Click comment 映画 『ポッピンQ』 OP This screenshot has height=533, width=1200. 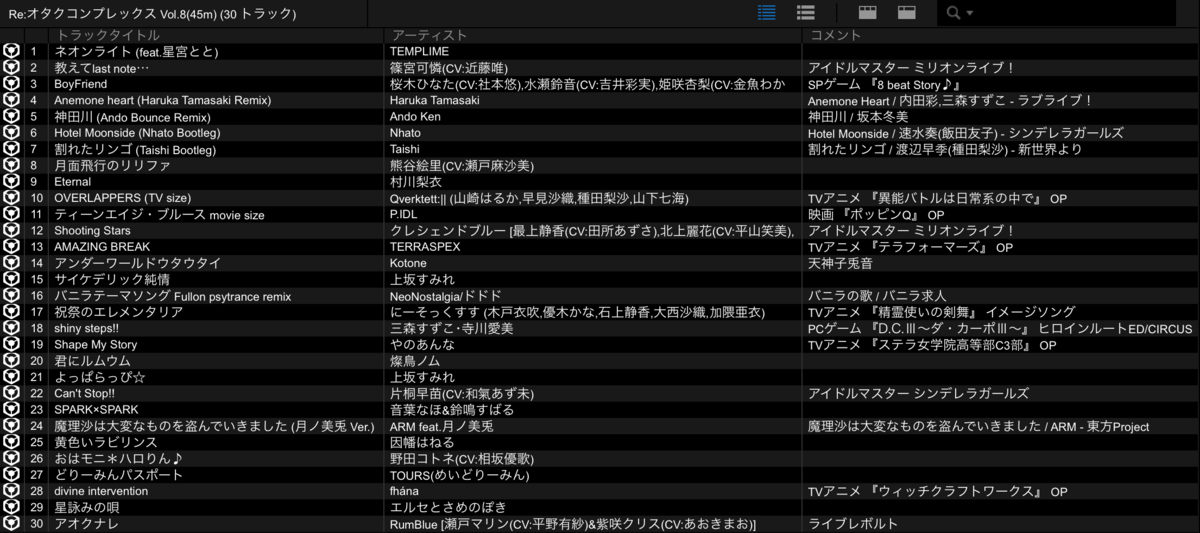pos(876,214)
